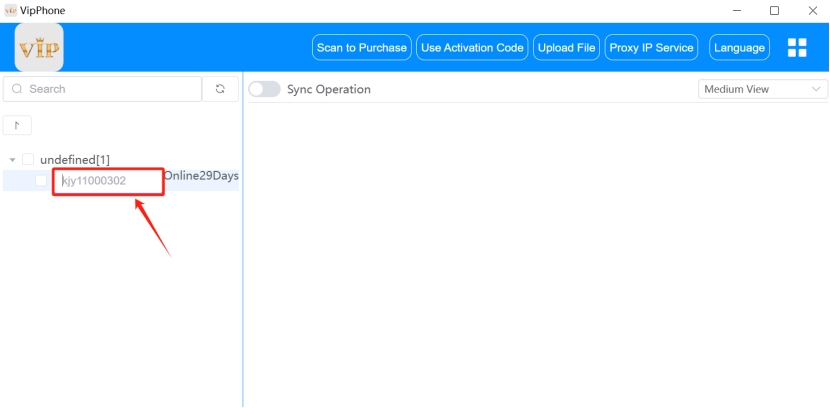
Task: Click the Upload File button
Action: pyautogui.click(x=566, y=48)
